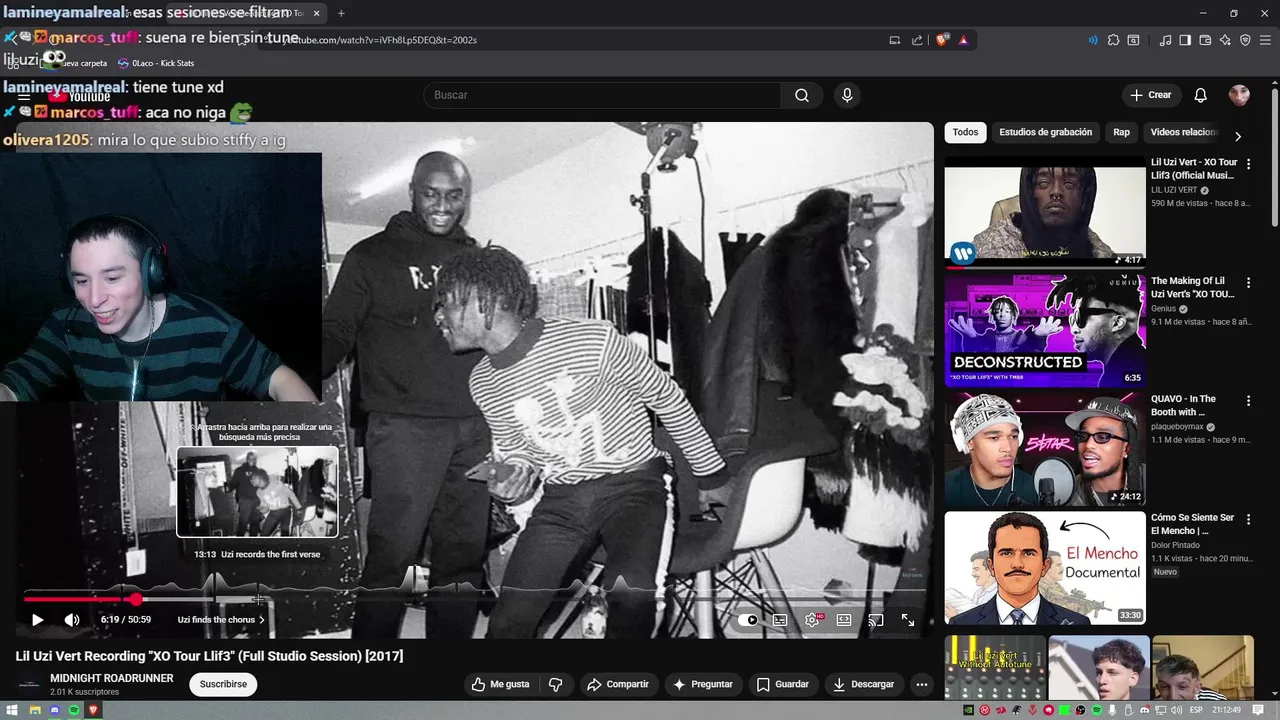Screen dimensions: 1280x720
Task: Dislike the video with thumbs down
Action: (x=556, y=684)
